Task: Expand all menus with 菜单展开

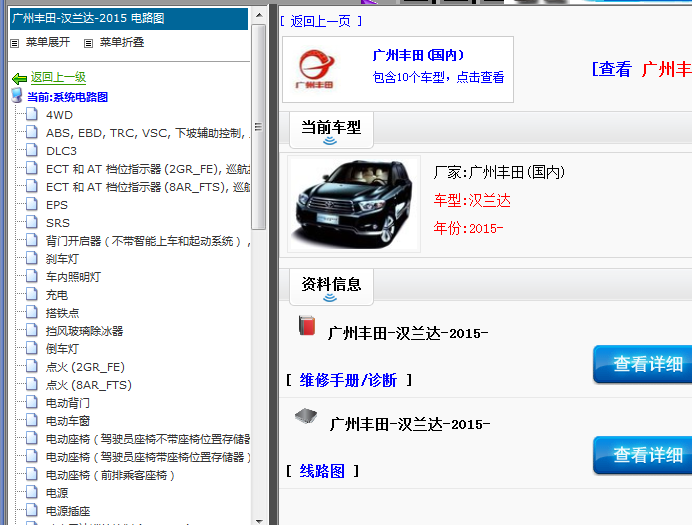Action: [48, 42]
